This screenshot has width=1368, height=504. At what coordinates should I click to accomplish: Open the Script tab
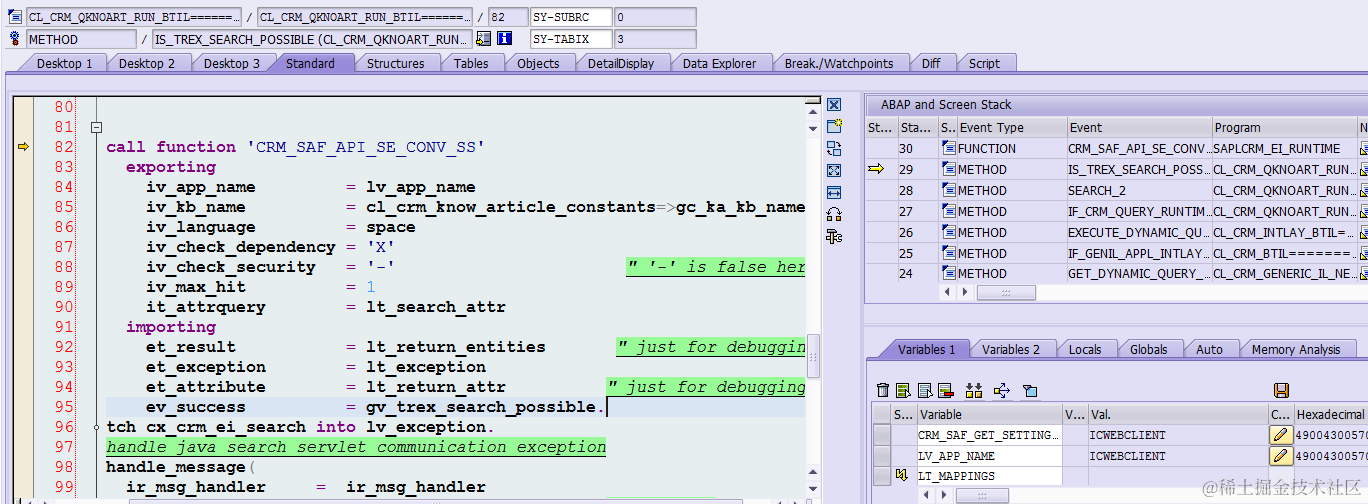[x=984, y=63]
